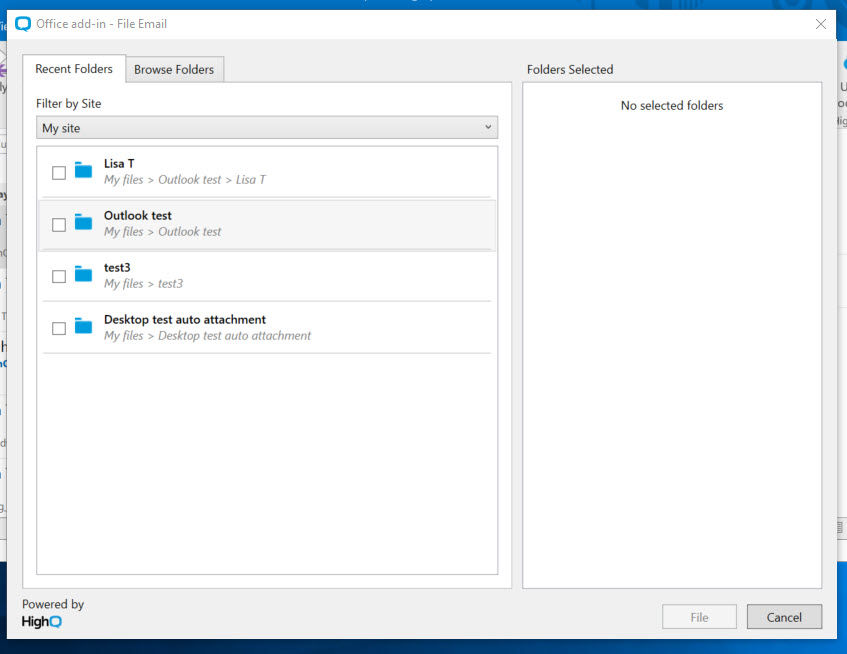Click the 'No selected folders' message
Screen dimensions: 847x654
671,105
